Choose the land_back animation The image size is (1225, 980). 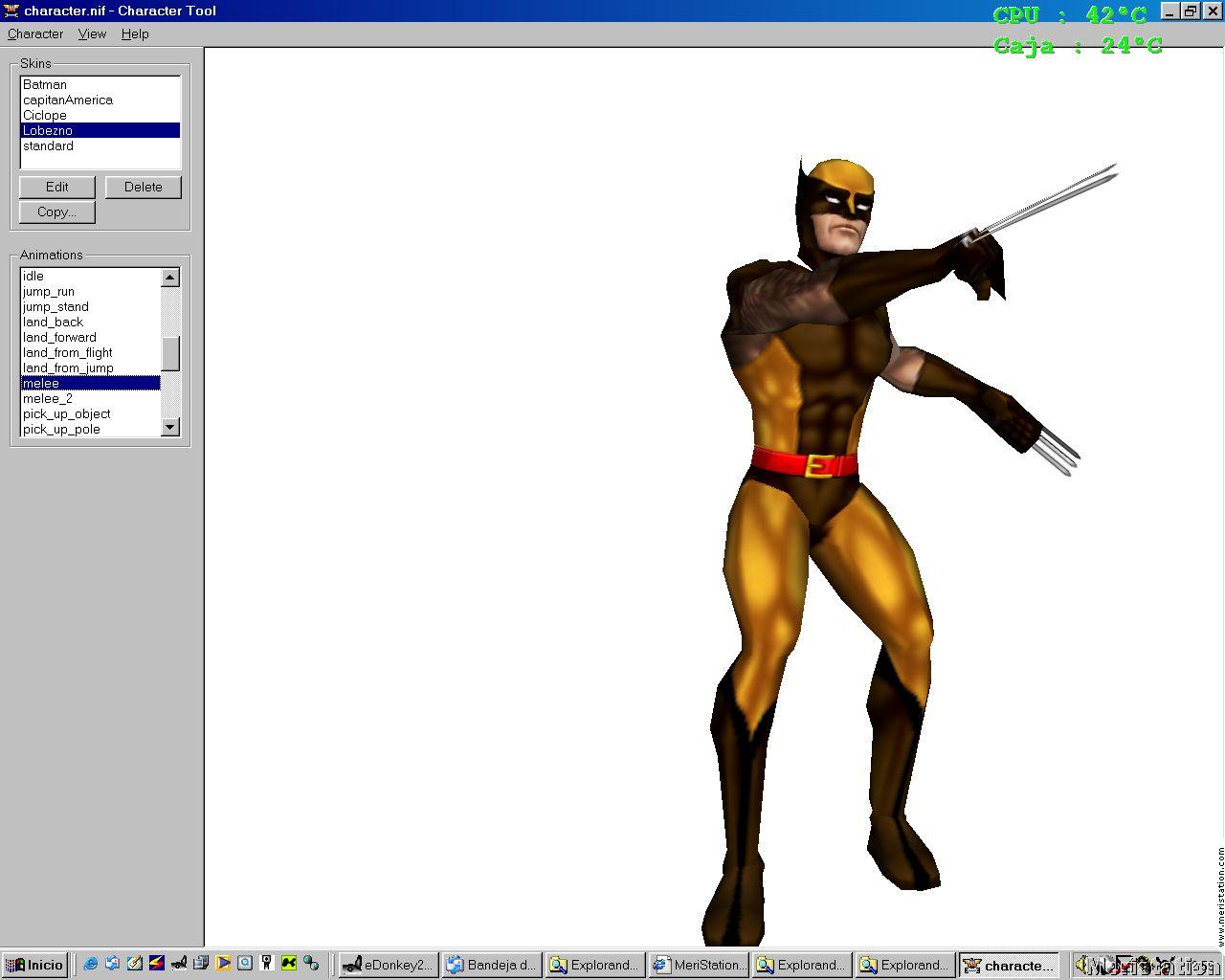[91, 322]
